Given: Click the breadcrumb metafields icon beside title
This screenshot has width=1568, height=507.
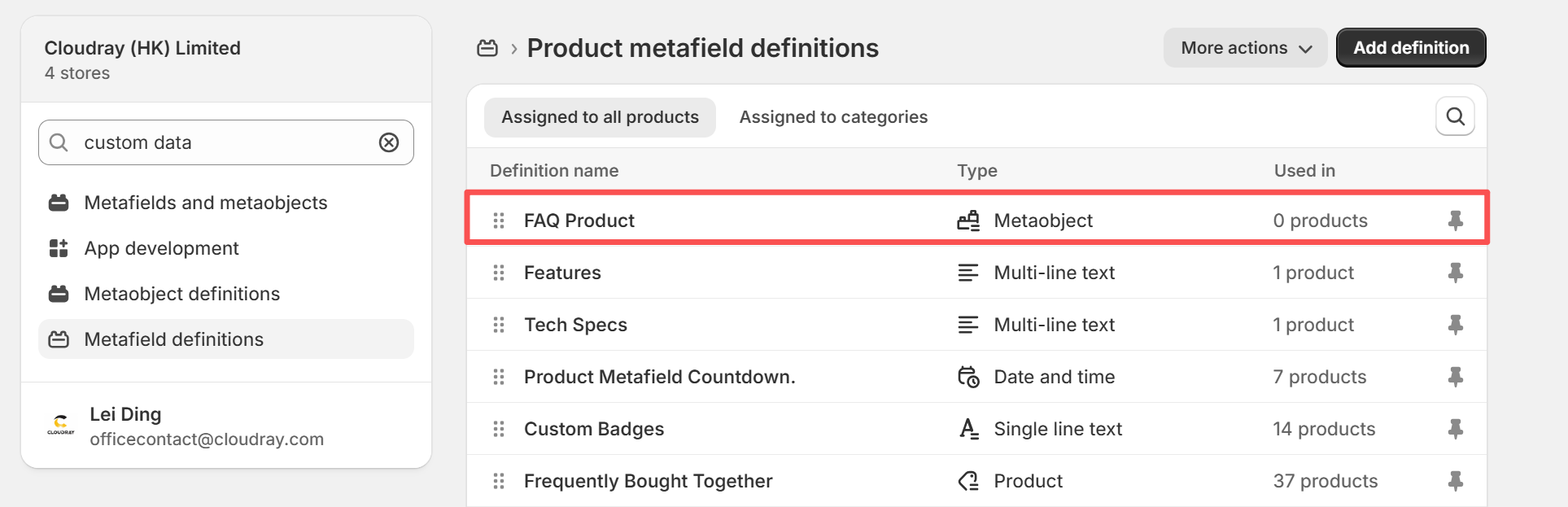Looking at the screenshot, I should 487,48.
